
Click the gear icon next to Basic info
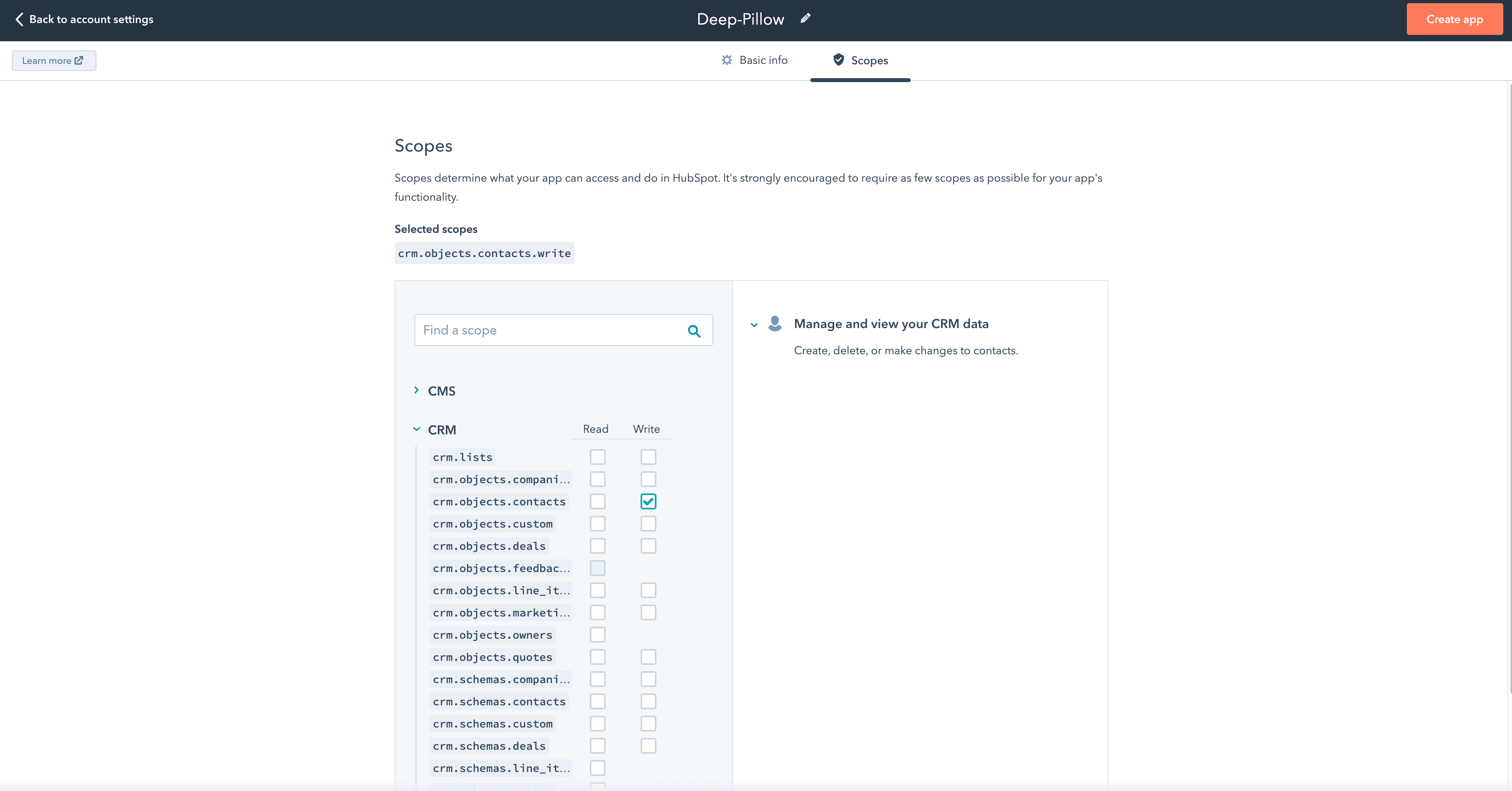(x=727, y=60)
